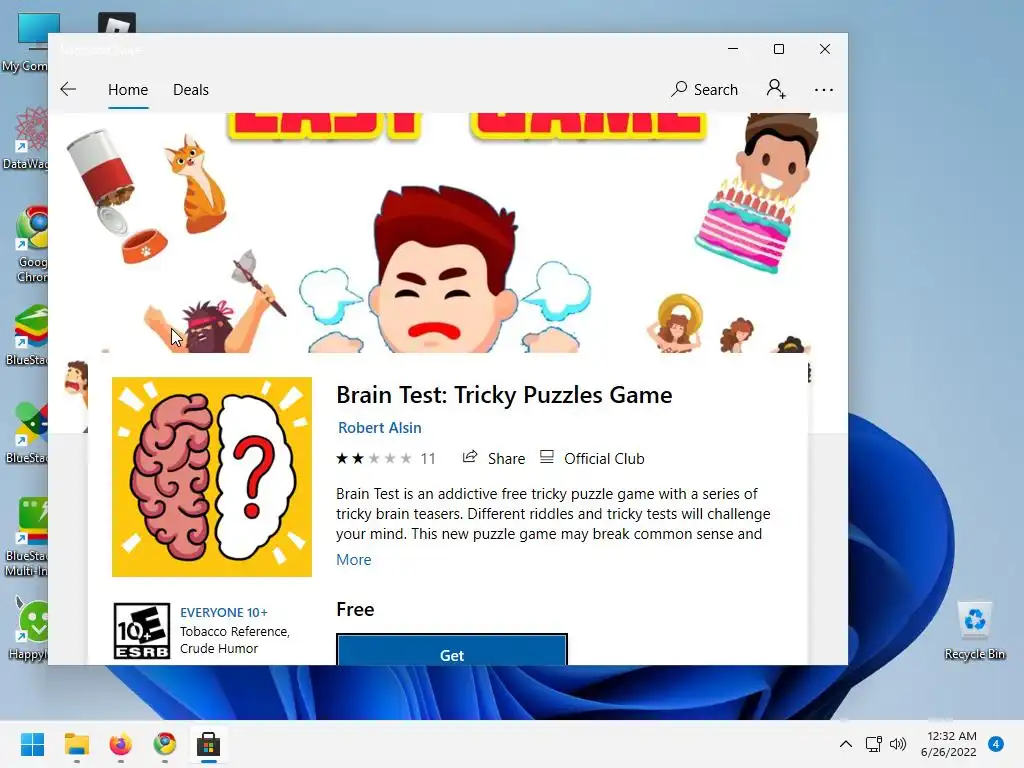Screen dimensions: 1024x768
Task: Click the Brain Test hero banner image
Action: [x=448, y=232]
